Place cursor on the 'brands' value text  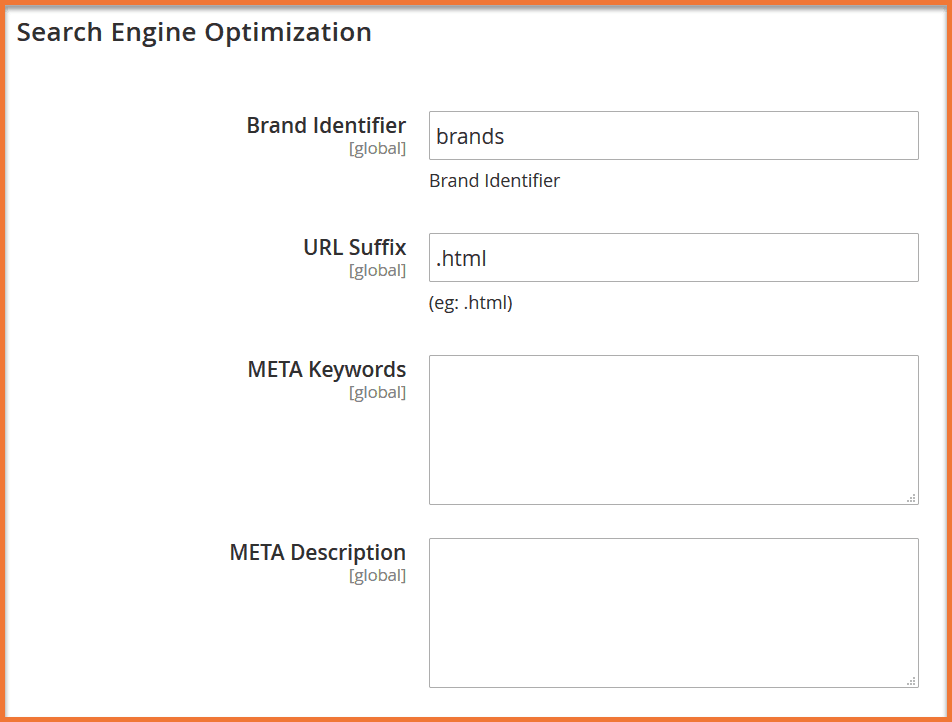(x=470, y=137)
